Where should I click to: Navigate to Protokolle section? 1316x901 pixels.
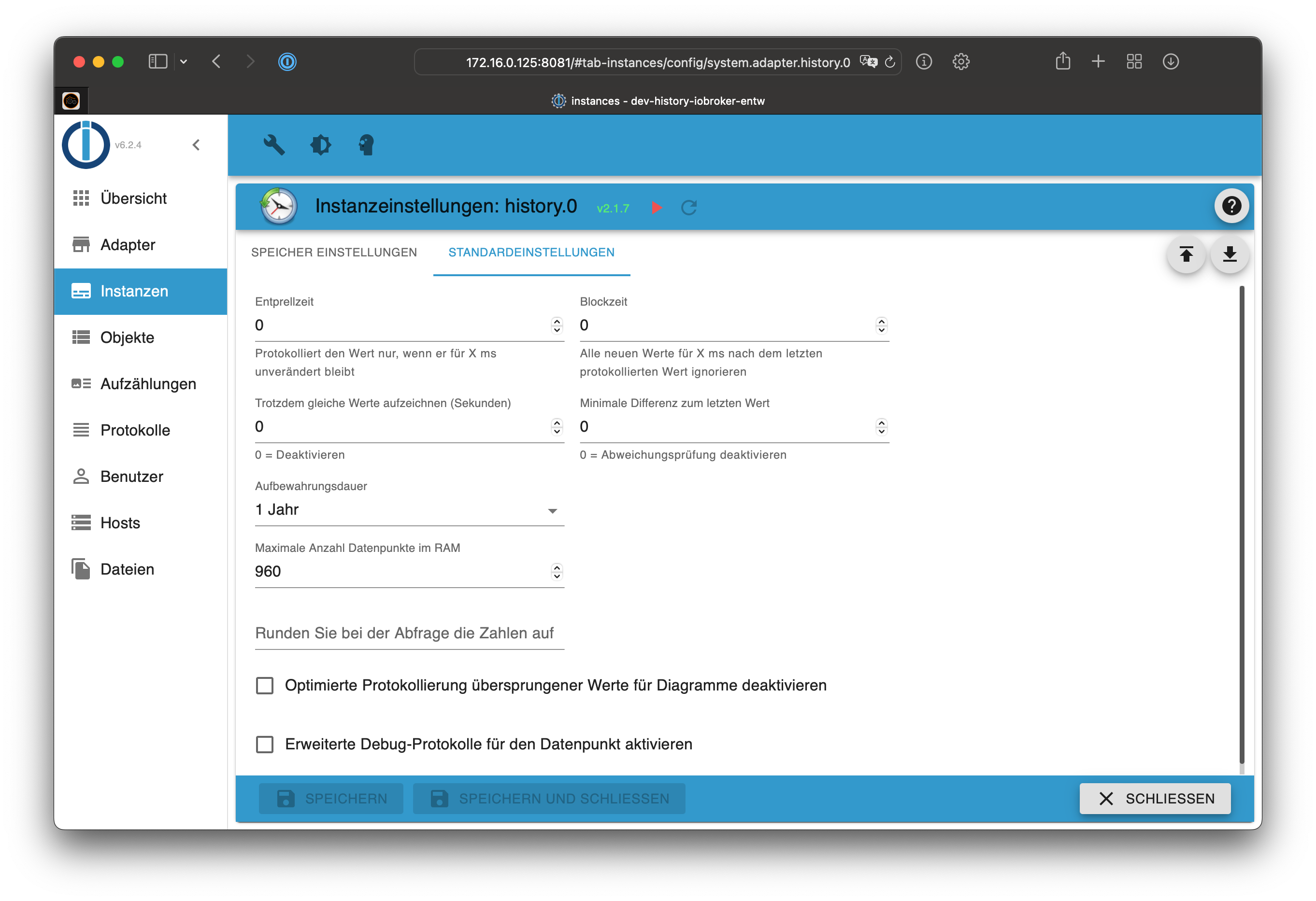[x=133, y=430]
